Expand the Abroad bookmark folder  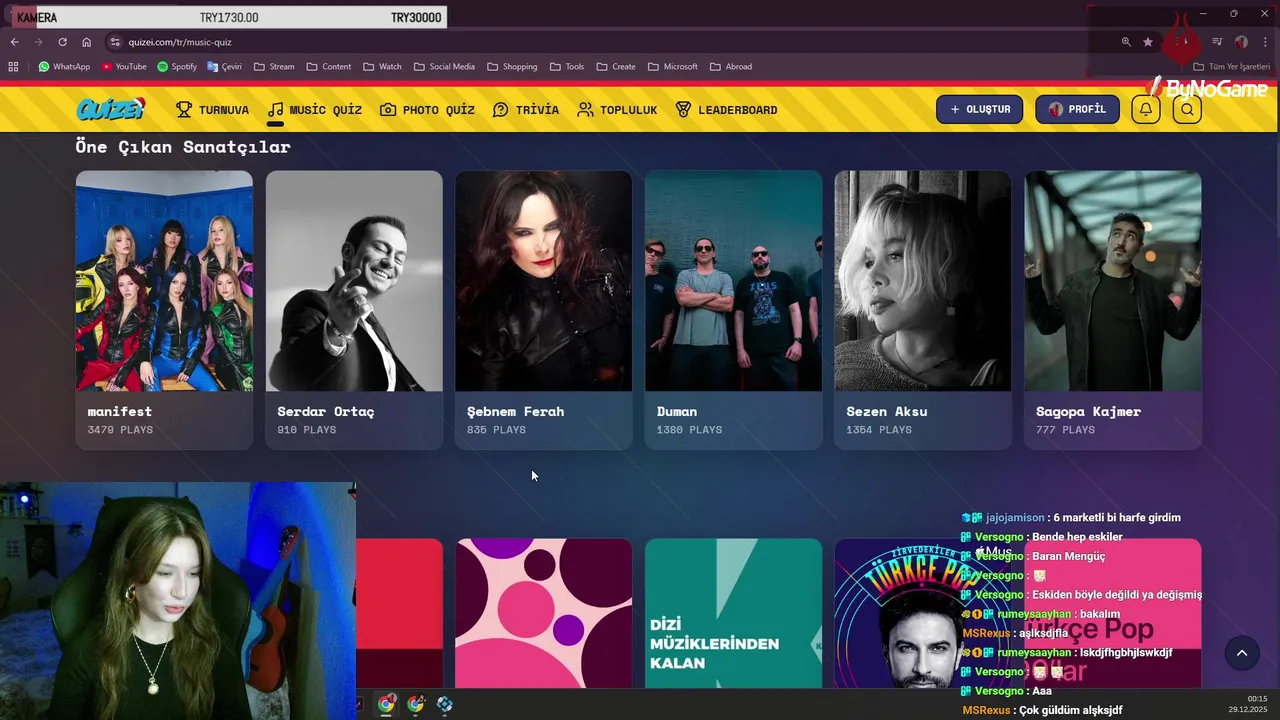(x=731, y=67)
